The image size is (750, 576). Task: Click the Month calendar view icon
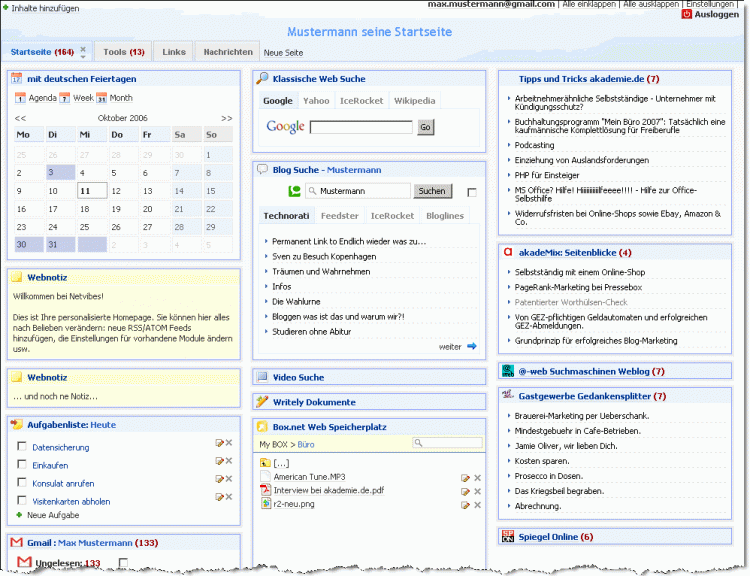coord(102,98)
